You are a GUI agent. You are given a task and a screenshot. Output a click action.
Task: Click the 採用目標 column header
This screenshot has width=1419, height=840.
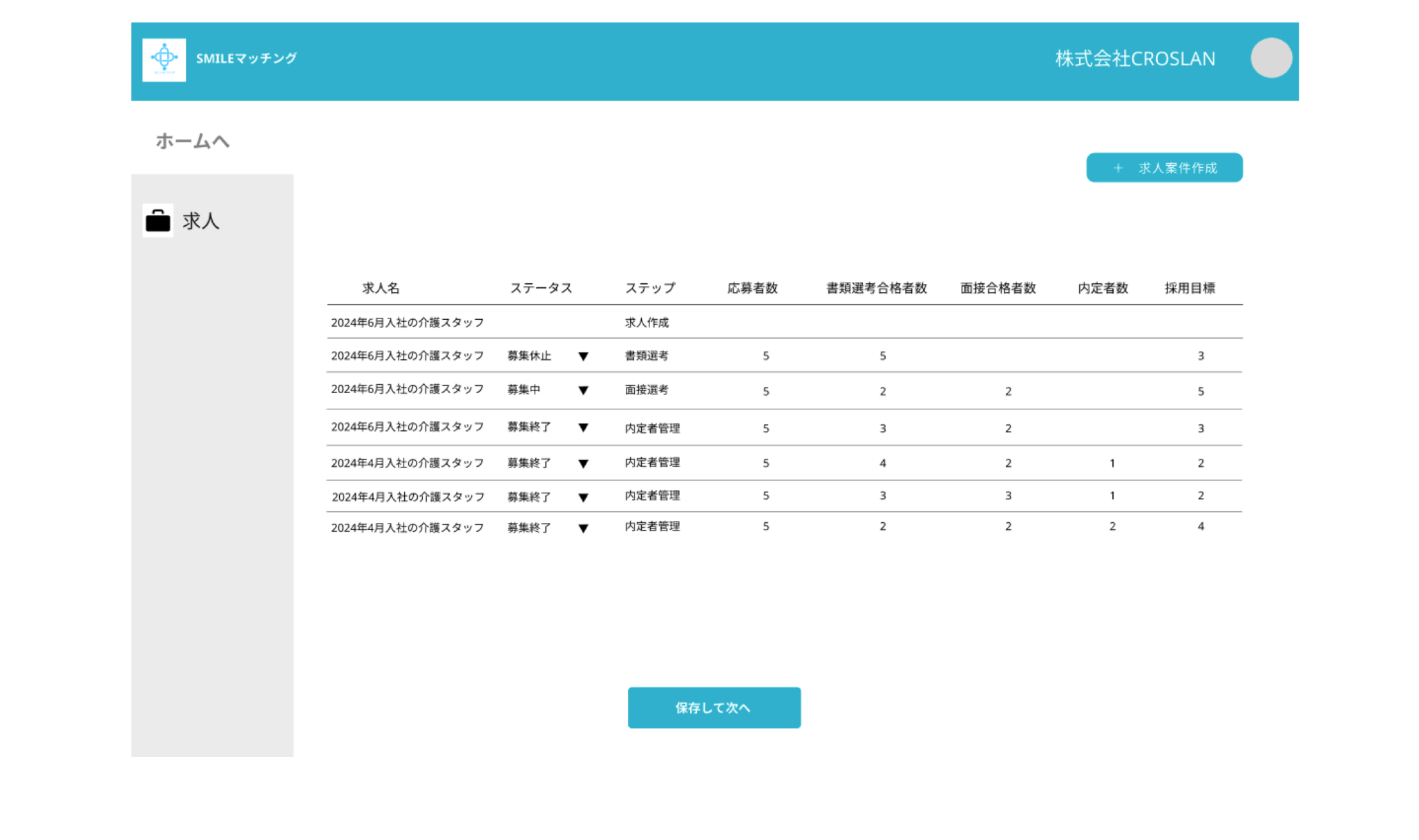point(1190,288)
